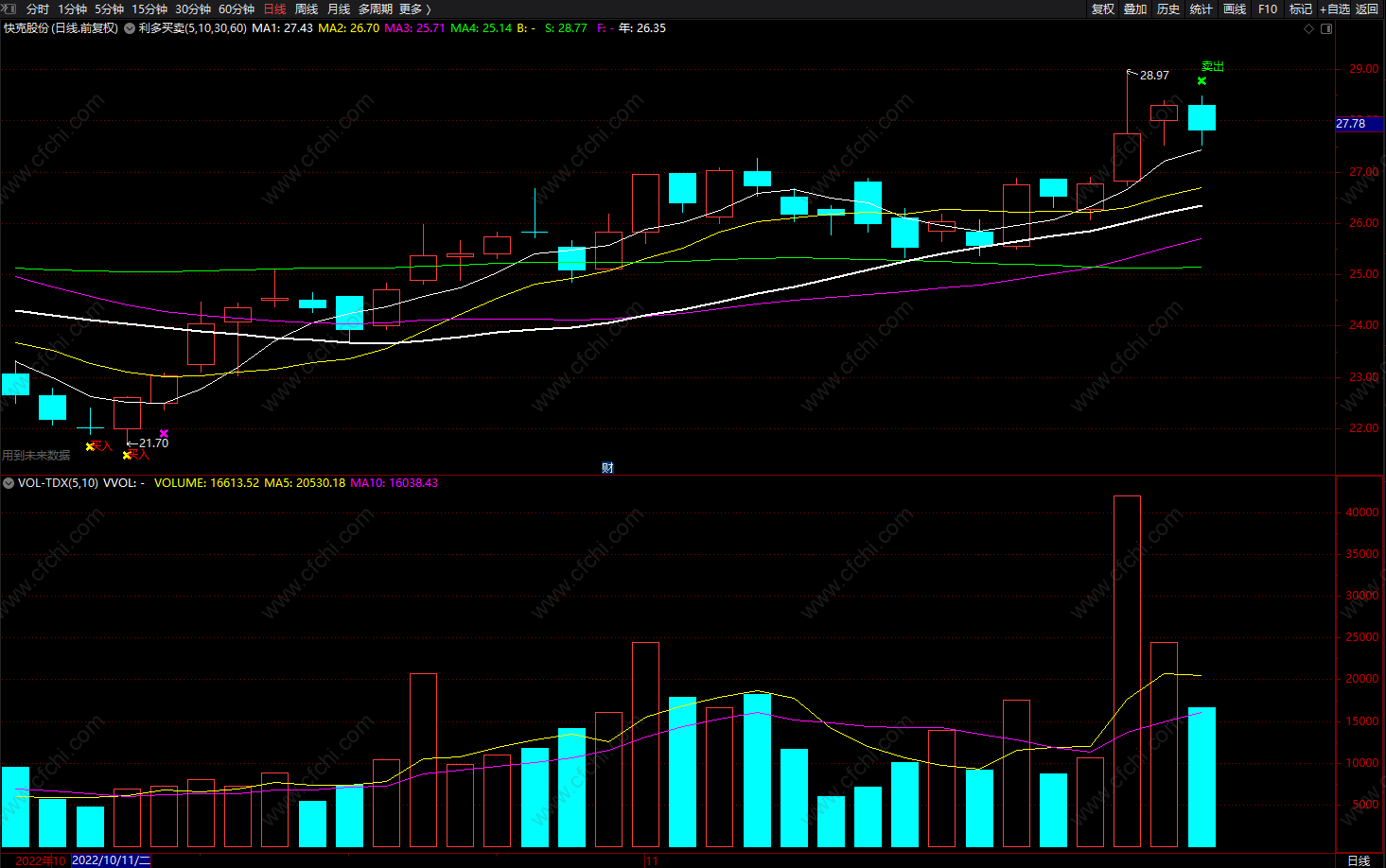1386x868 pixels.
Task: Select the 5分钟 period tab
Action: pos(109,9)
